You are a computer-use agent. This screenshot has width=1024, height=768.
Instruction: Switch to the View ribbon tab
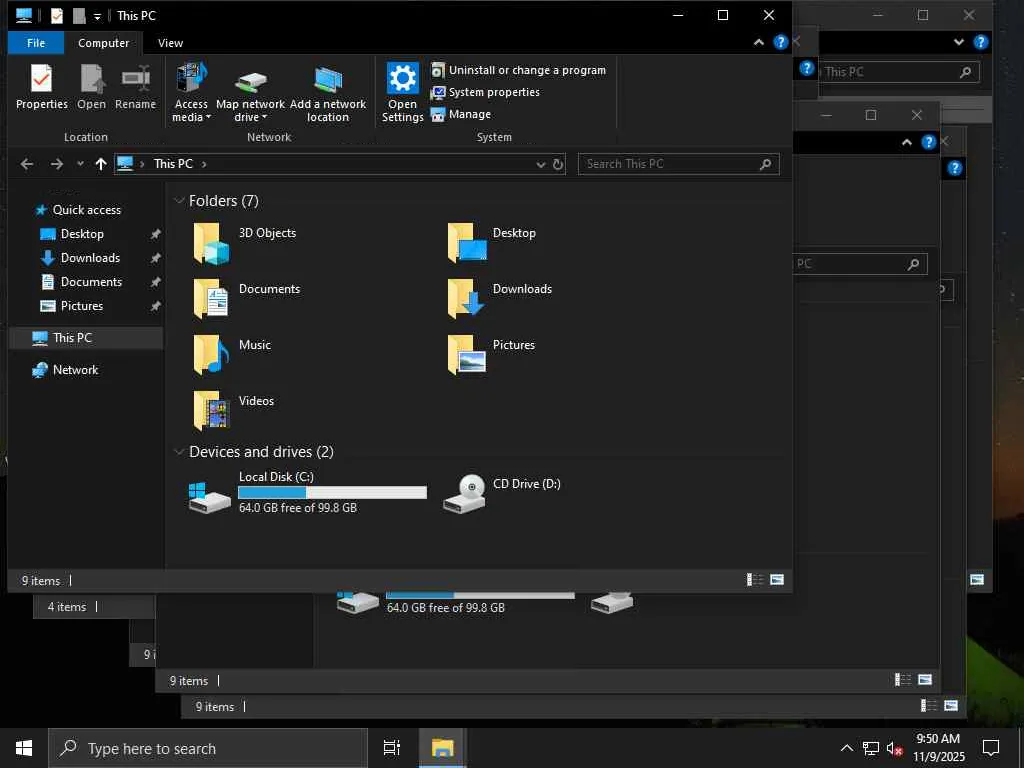[170, 43]
